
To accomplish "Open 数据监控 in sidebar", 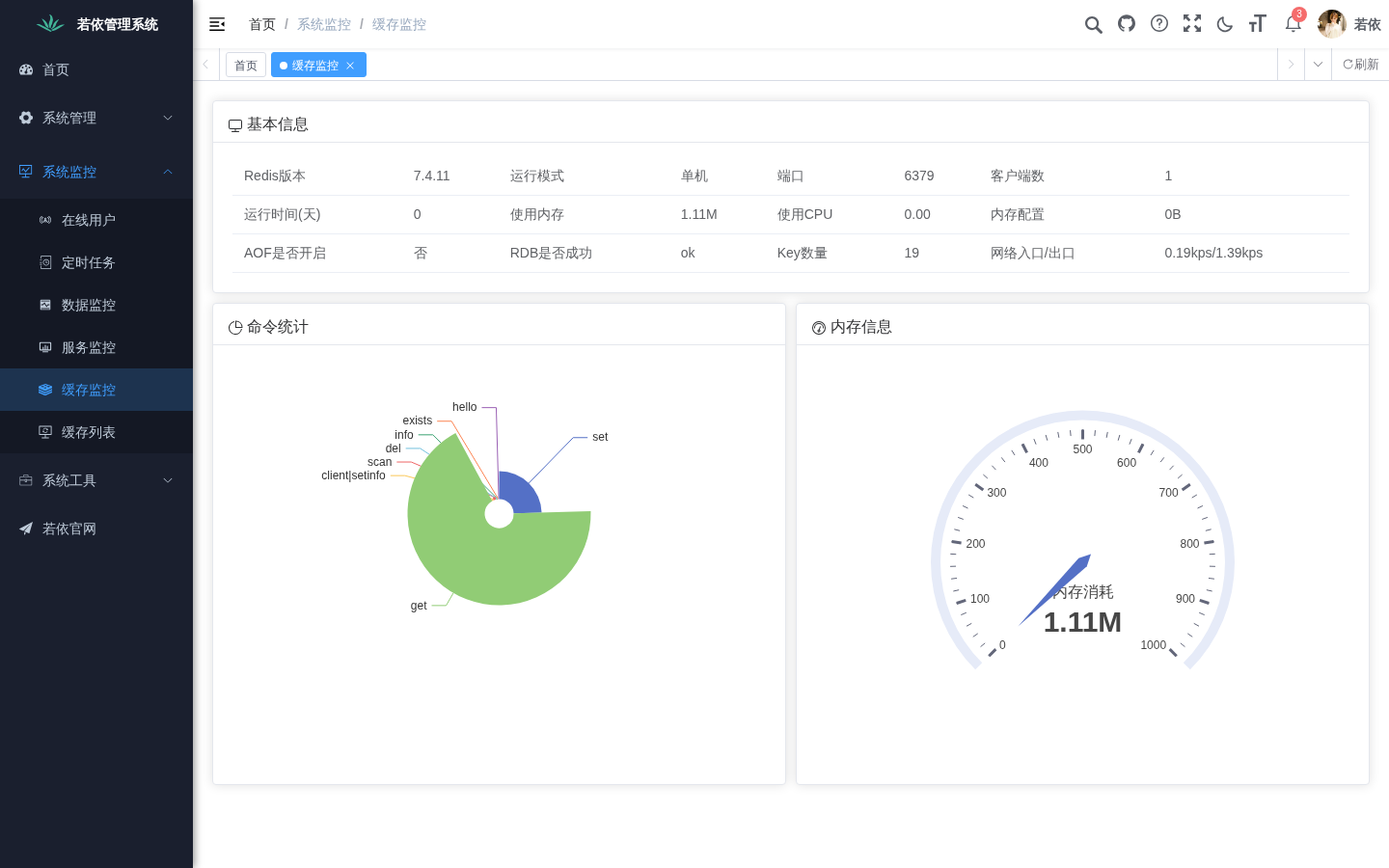I will click(96, 305).
